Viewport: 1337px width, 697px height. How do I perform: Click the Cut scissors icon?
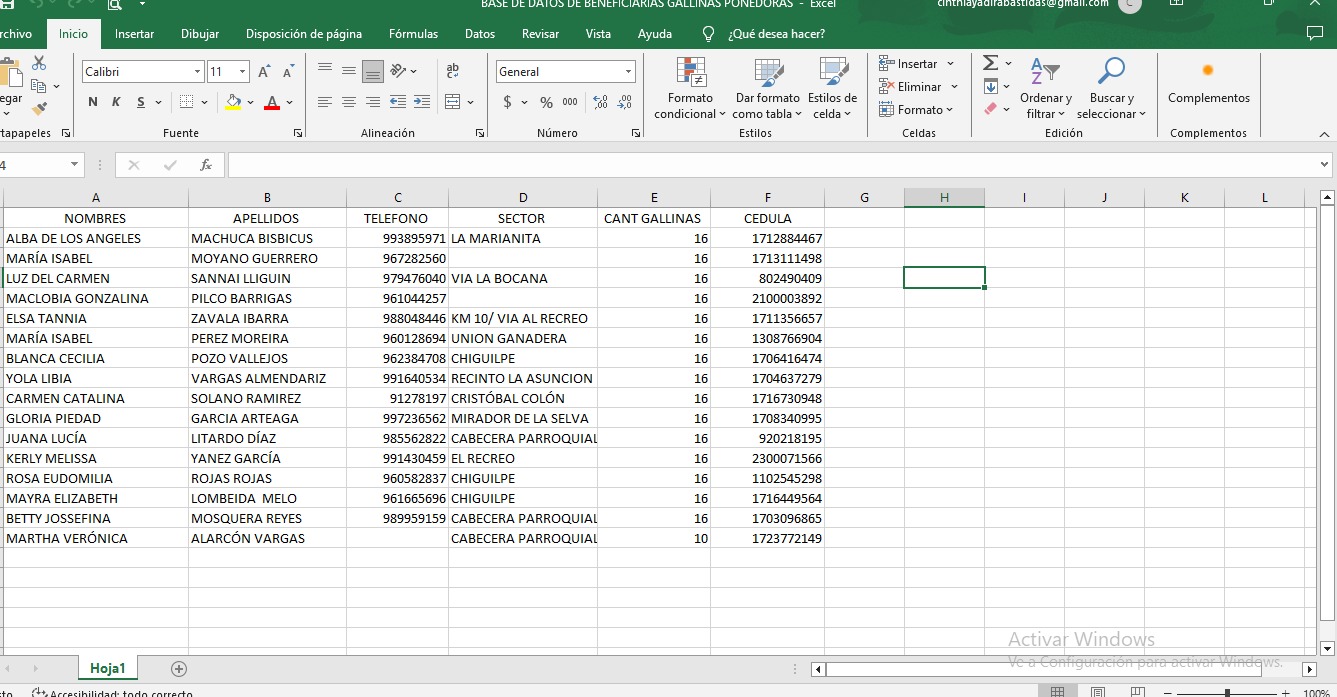(x=39, y=64)
